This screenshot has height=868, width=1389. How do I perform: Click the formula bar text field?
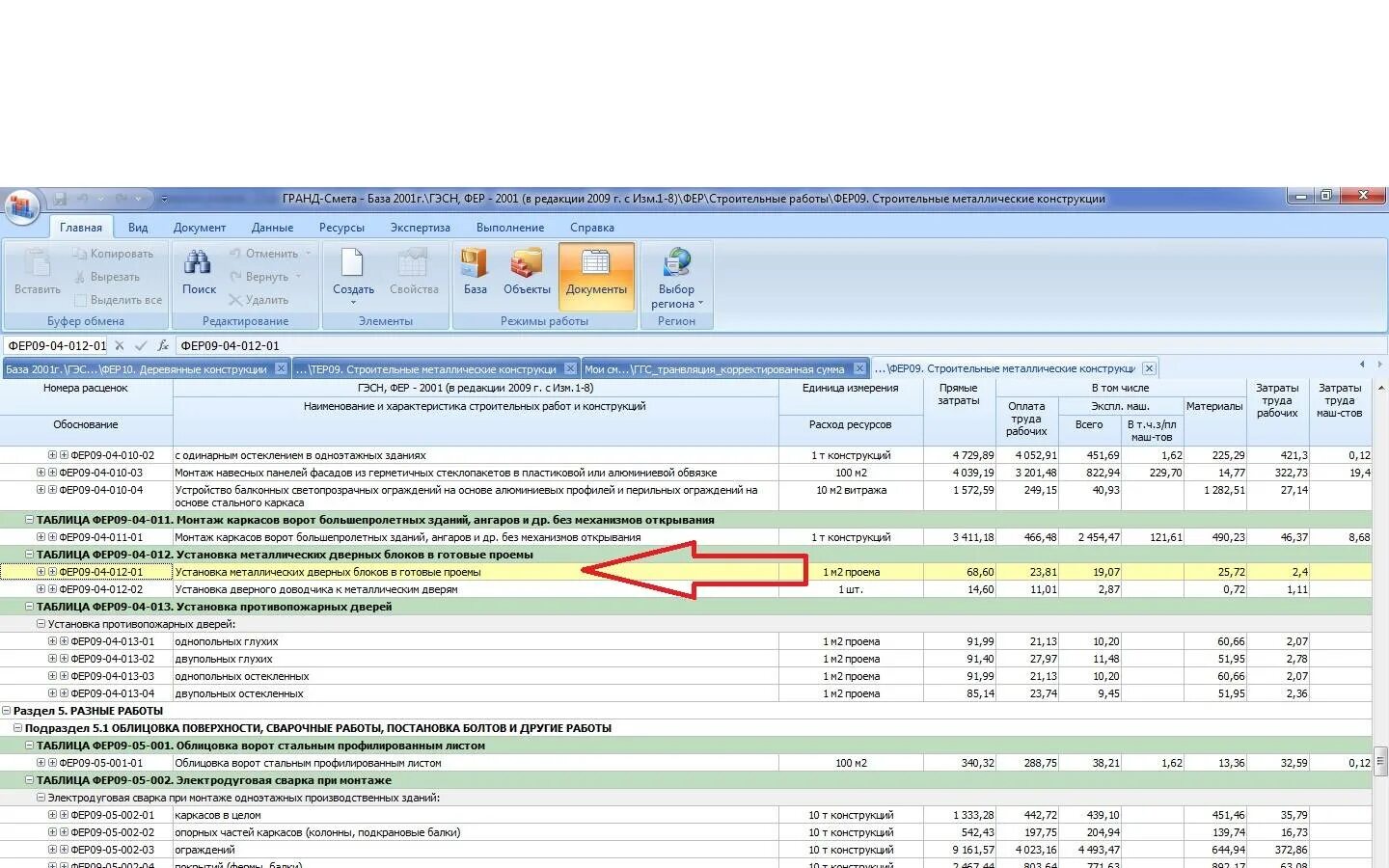tap(779, 345)
